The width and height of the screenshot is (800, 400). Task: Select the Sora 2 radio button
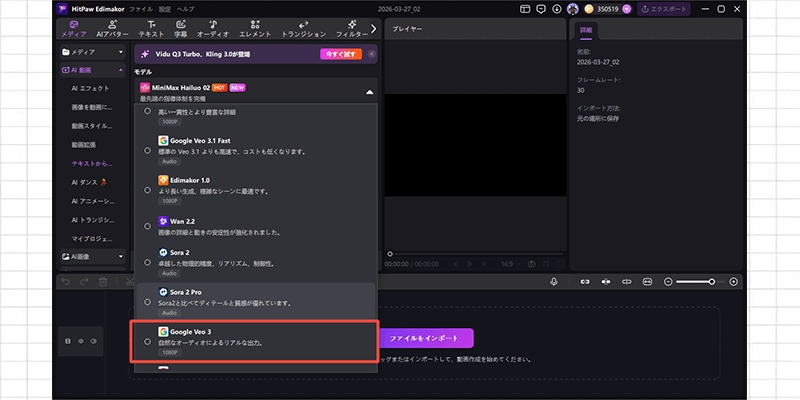[x=147, y=262]
